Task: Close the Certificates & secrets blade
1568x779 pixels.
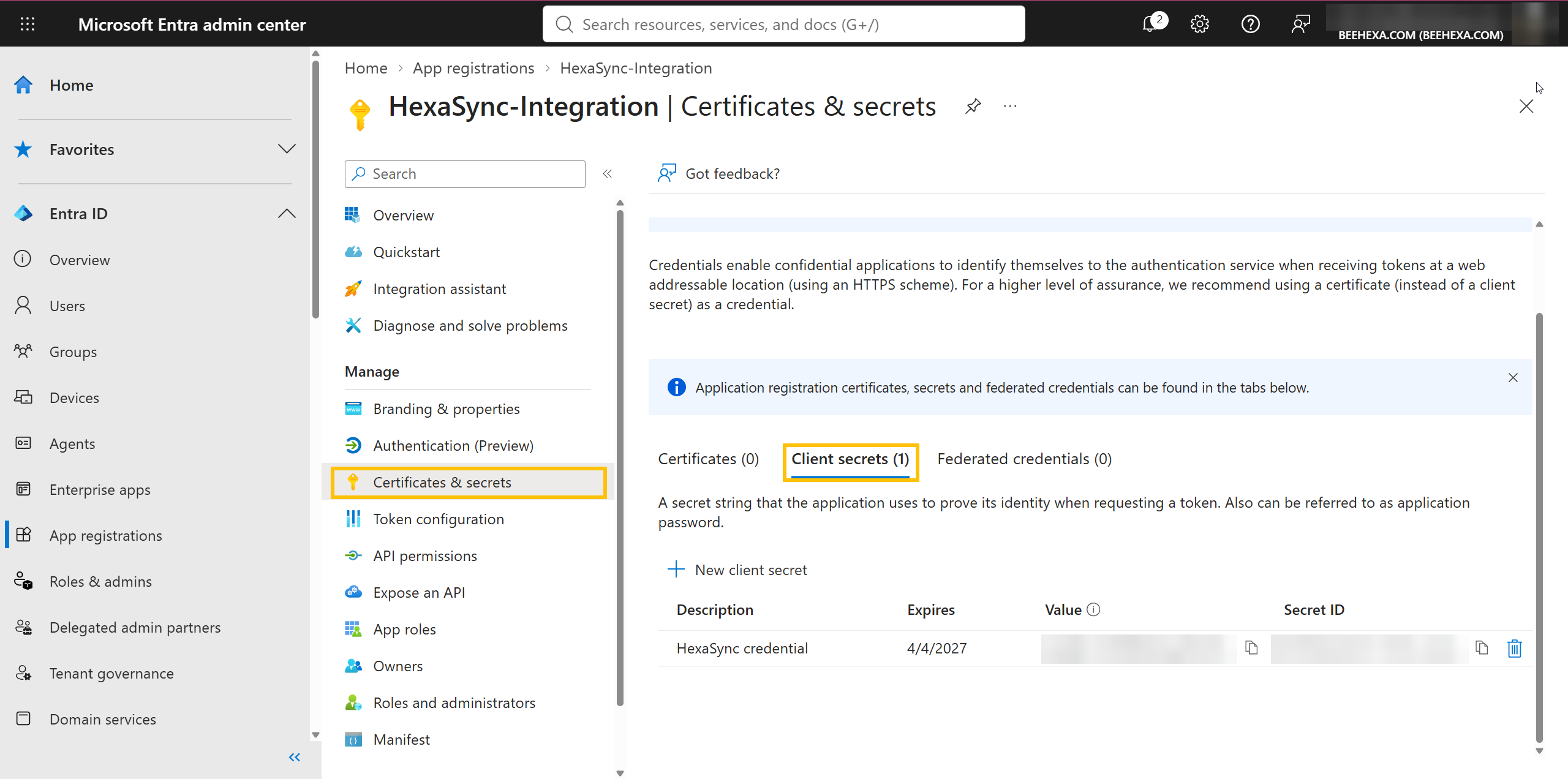Action: [x=1526, y=107]
